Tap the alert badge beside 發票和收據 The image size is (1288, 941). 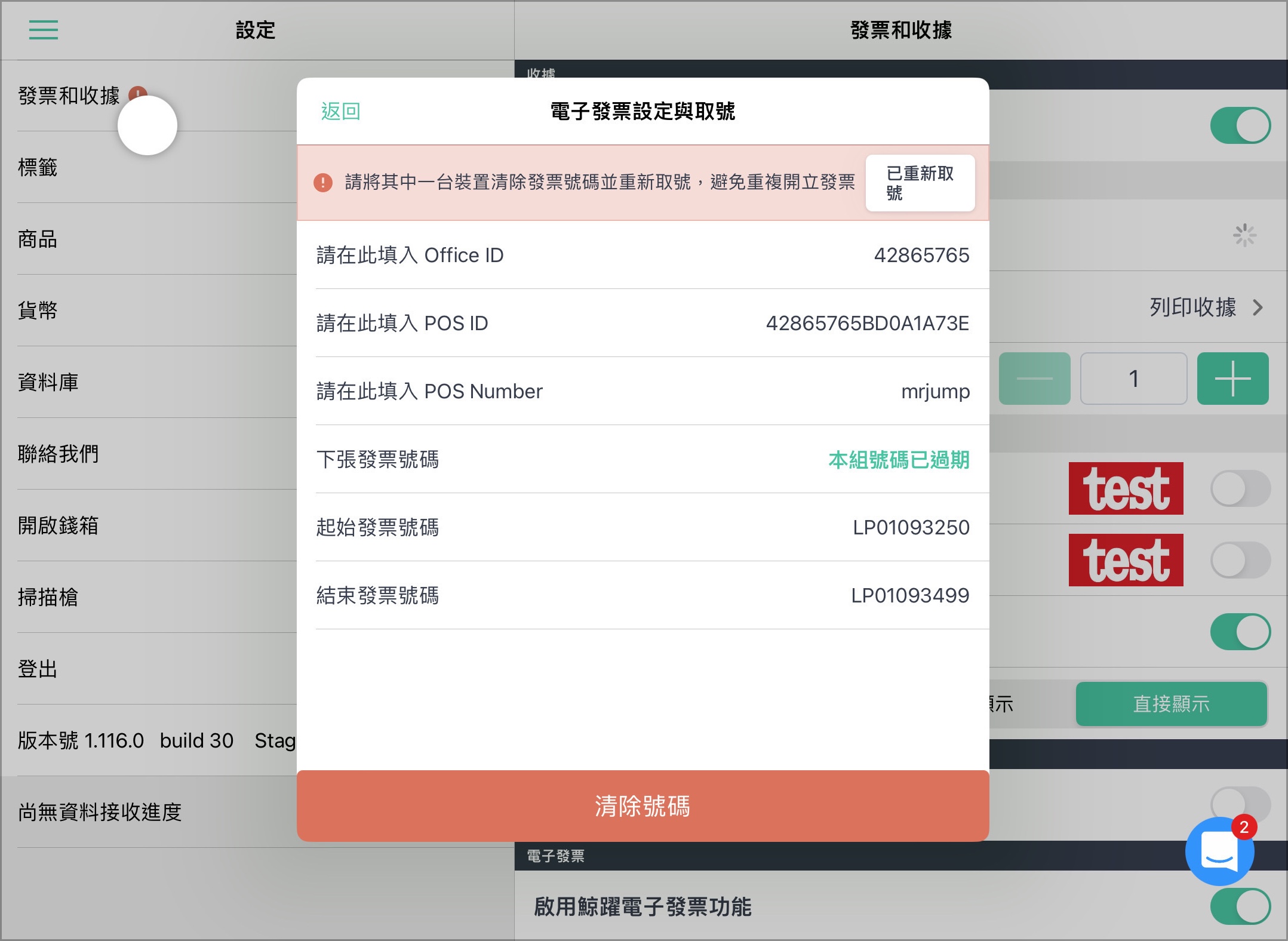point(138,94)
